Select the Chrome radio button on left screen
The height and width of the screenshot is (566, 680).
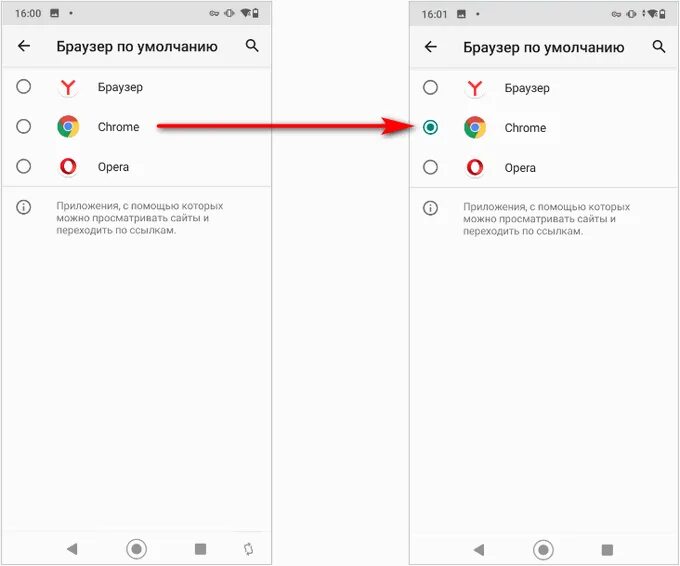click(23, 127)
